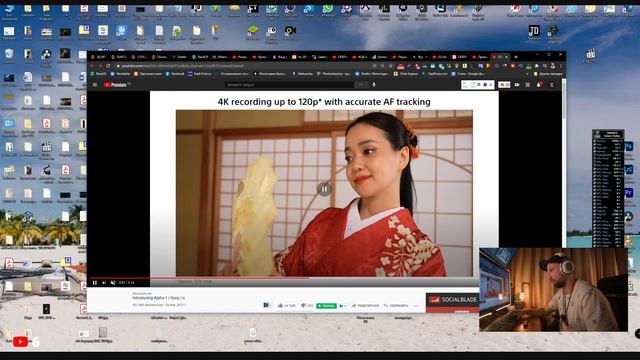640x360 pixels.
Task: Go back in Chrome browser
Action: pyautogui.click(x=93, y=66)
